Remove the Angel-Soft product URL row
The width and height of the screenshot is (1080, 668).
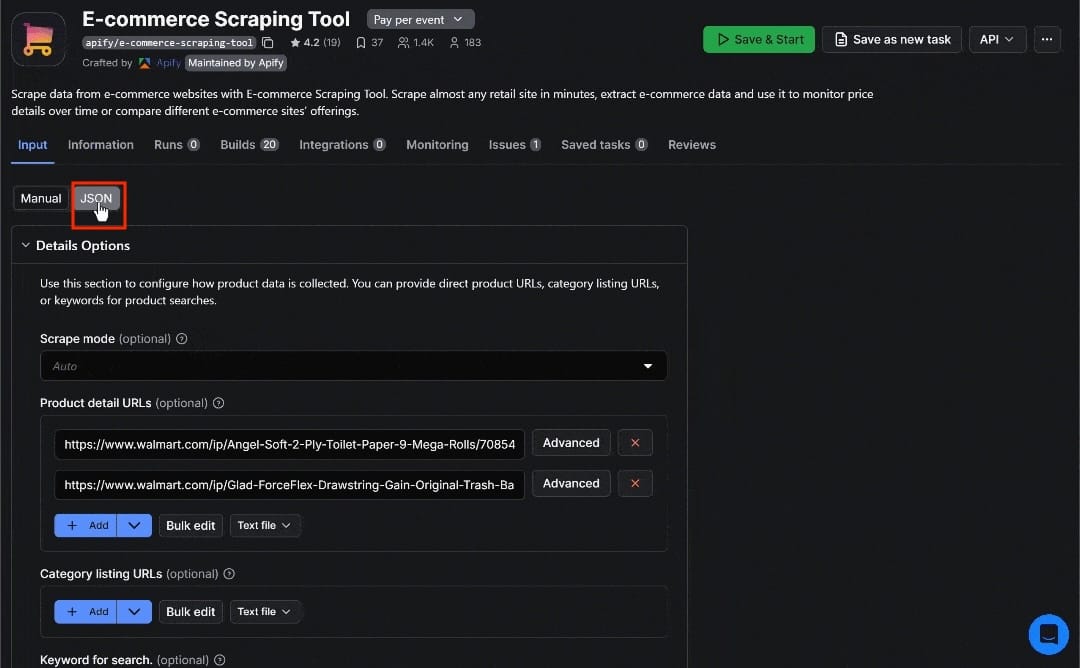pos(635,442)
